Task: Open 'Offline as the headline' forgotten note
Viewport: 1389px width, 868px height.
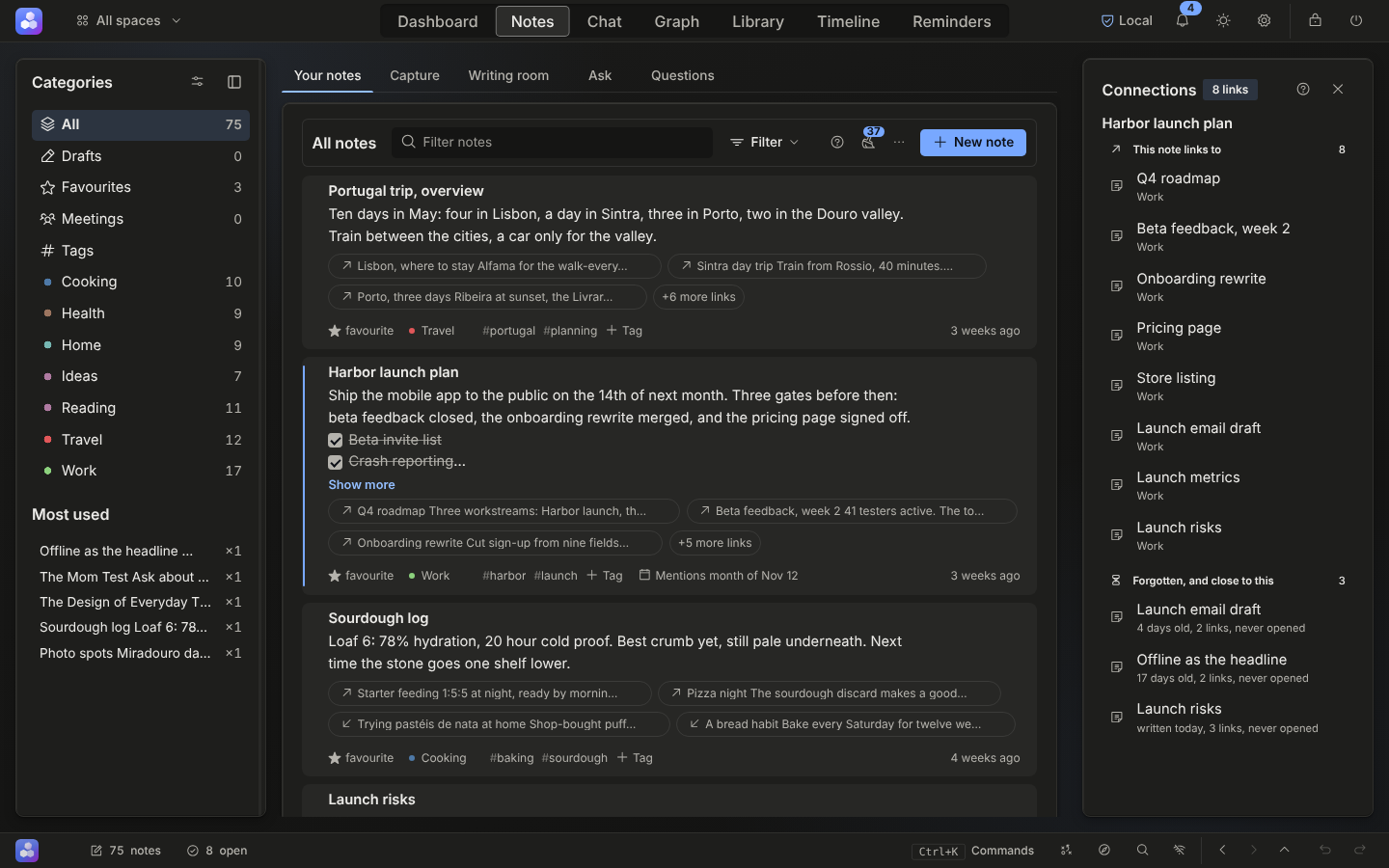Action: [x=1227, y=667]
